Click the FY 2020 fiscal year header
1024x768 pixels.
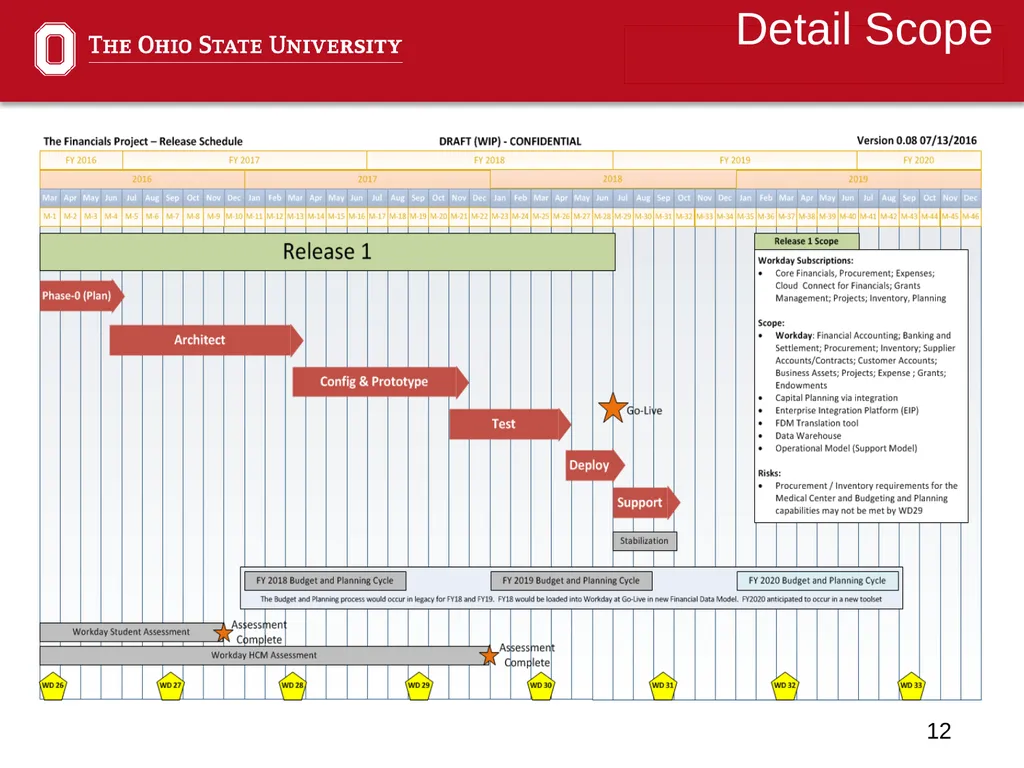(919, 160)
